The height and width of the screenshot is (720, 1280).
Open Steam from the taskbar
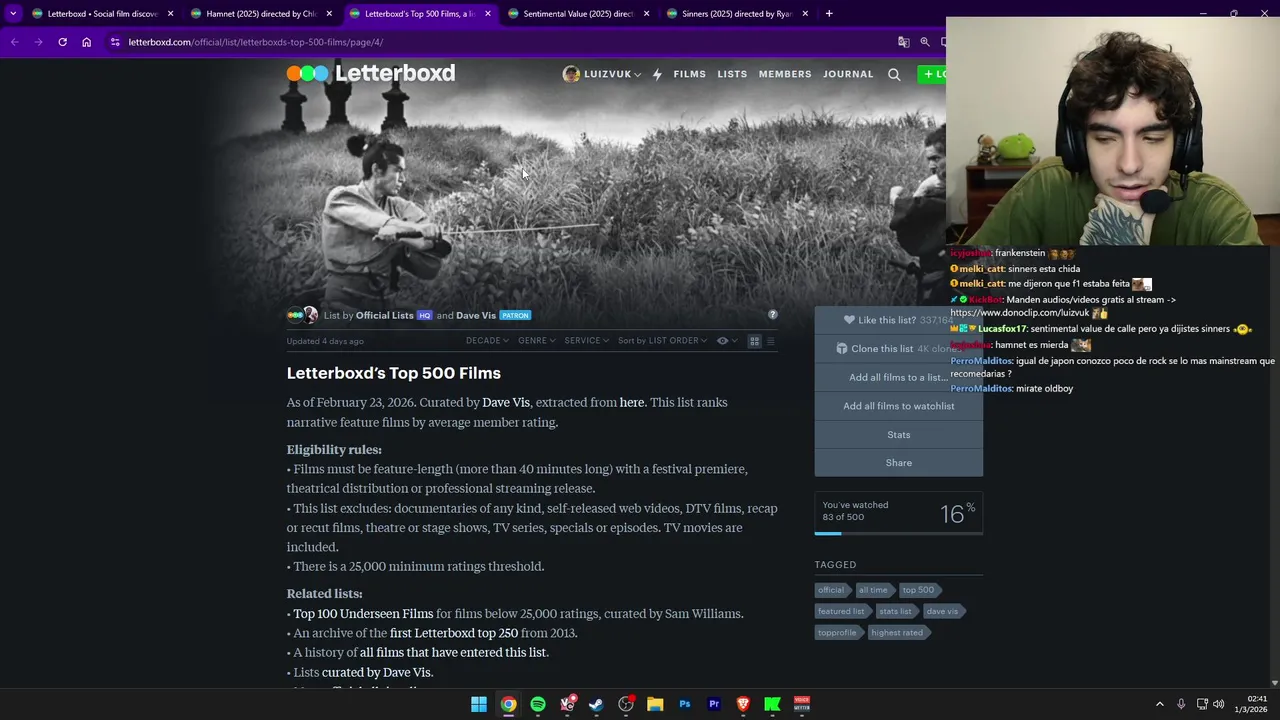click(596, 704)
